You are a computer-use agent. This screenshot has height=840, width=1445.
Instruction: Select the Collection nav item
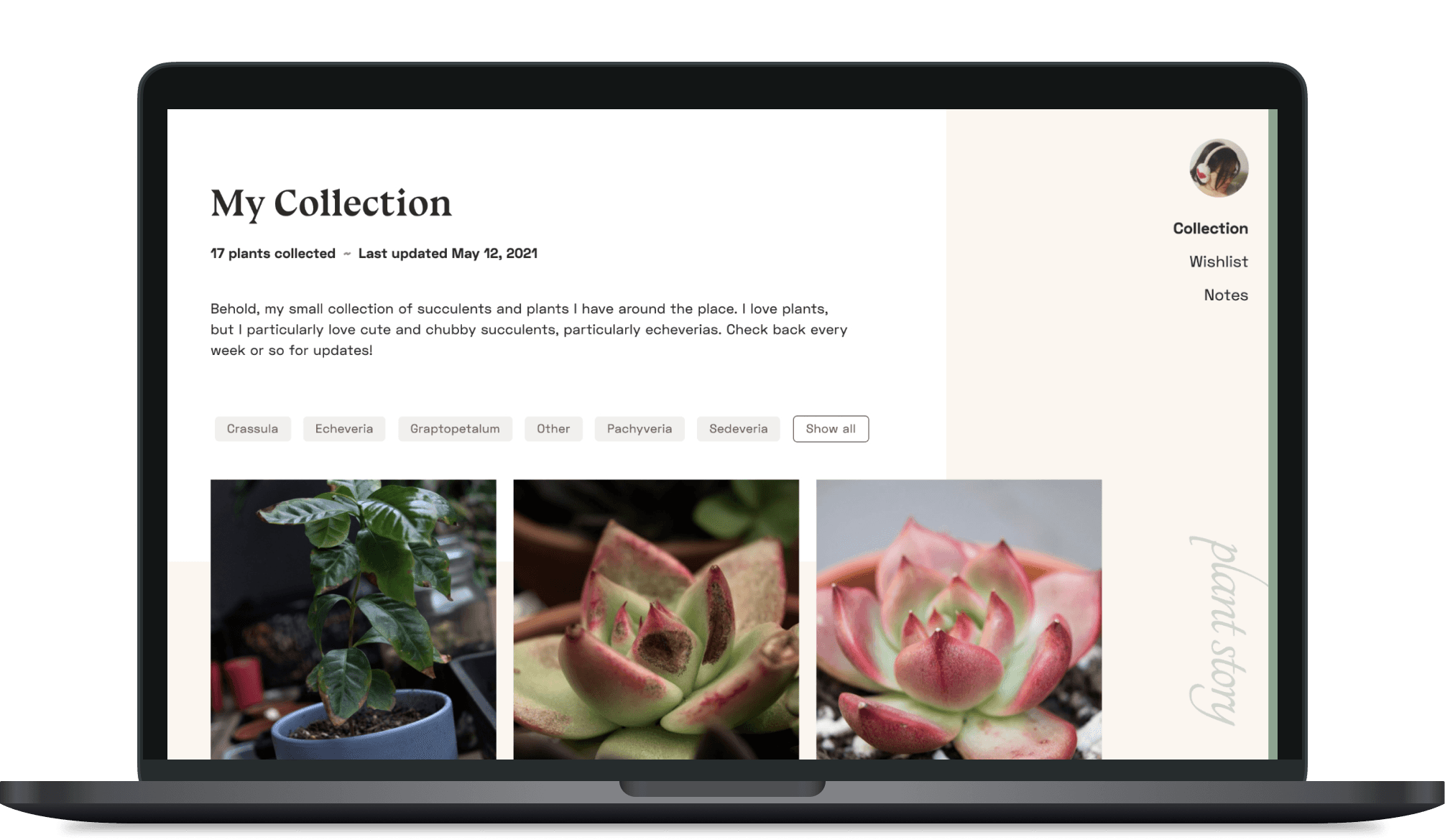pyautogui.click(x=1210, y=229)
